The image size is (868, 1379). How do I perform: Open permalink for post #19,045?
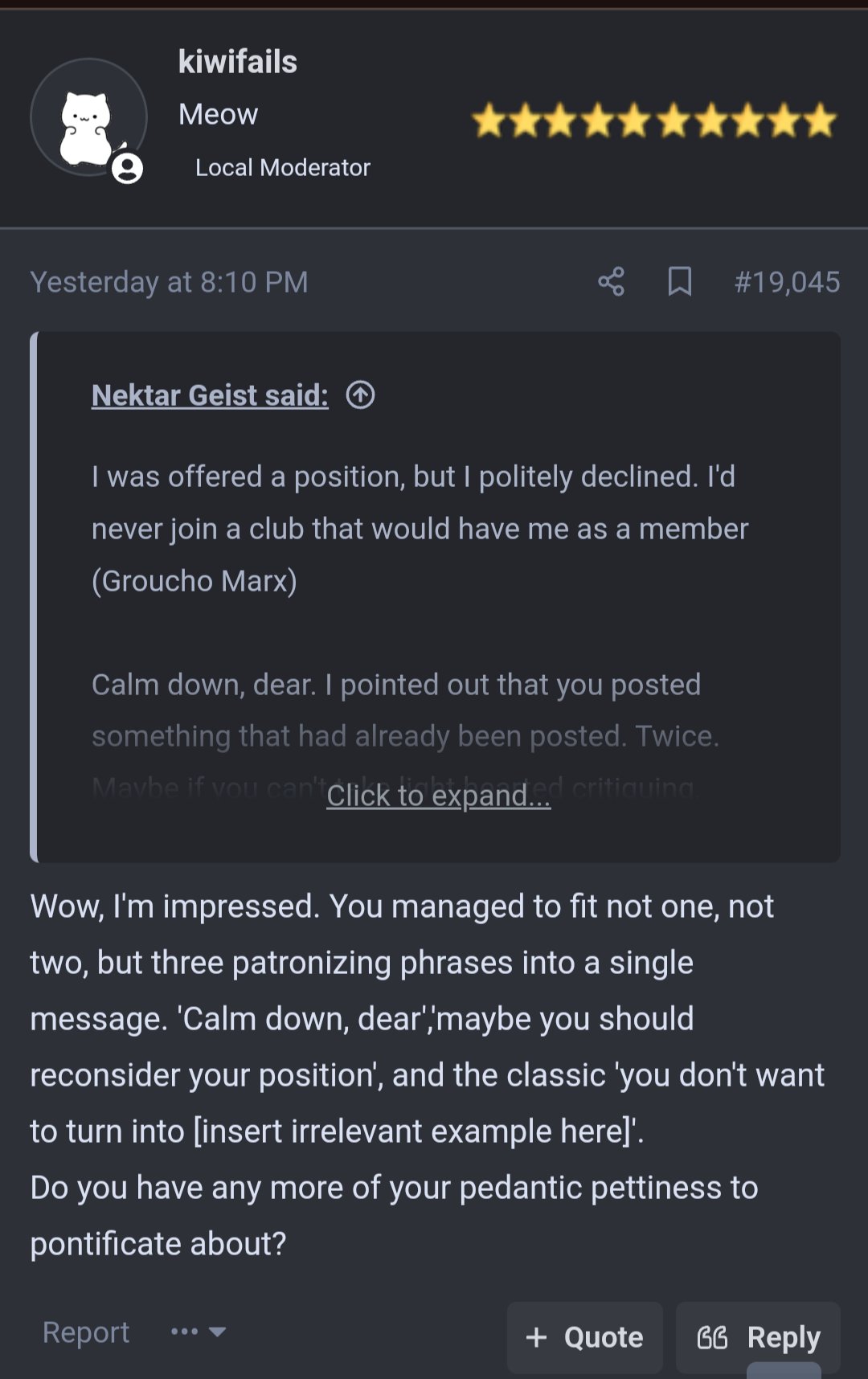coord(787,282)
